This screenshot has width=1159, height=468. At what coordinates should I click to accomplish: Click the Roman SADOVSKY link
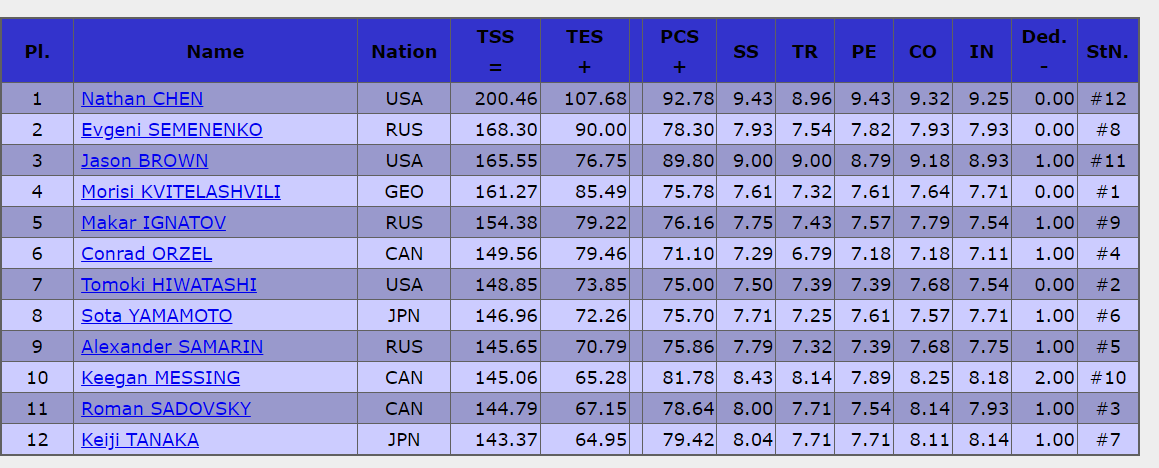coord(166,409)
